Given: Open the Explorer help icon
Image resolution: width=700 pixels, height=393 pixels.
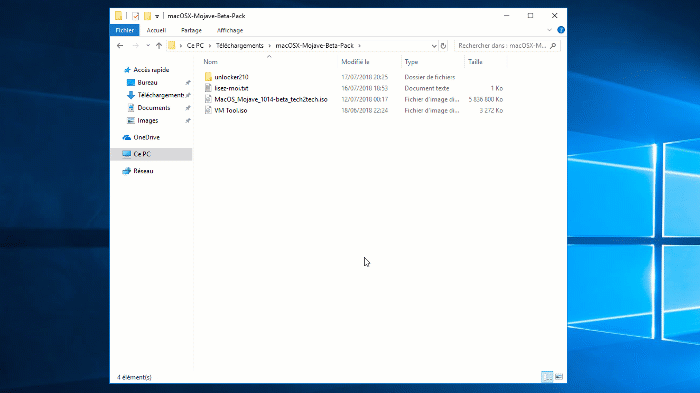Looking at the screenshot, I should tap(561, 30).
